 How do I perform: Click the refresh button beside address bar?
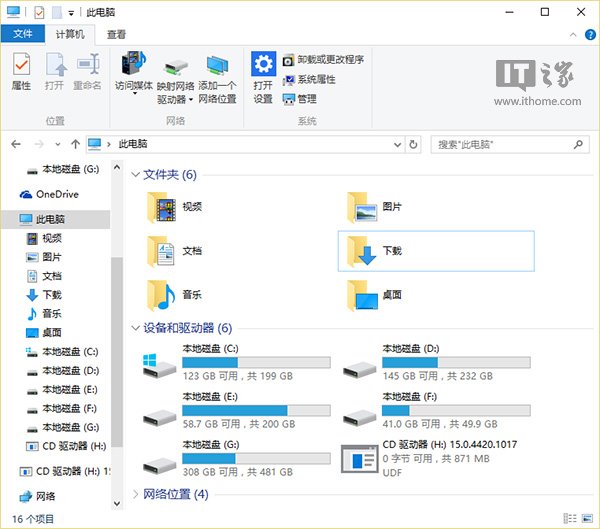tap(414, 145)
